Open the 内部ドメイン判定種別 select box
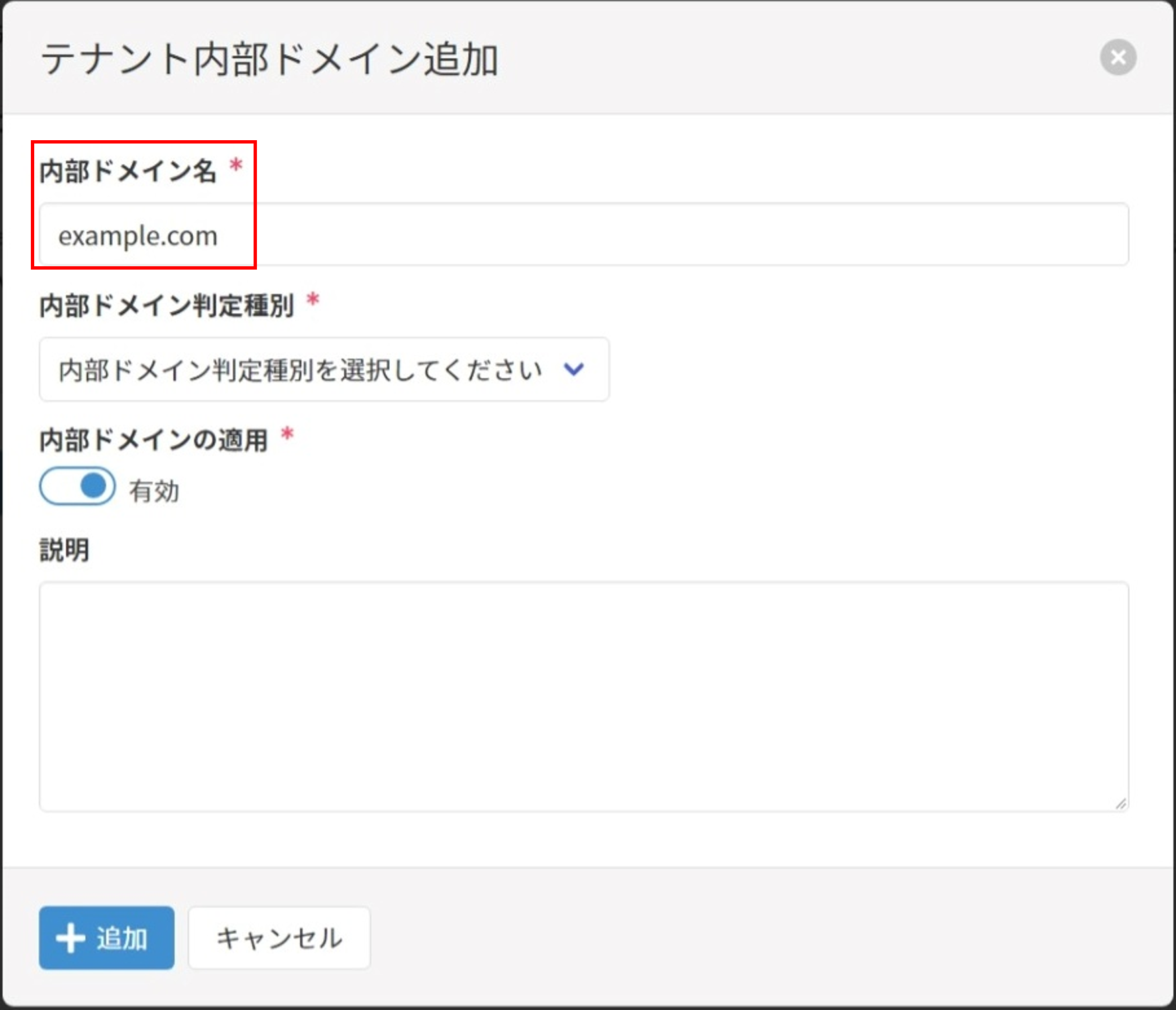 pyautogui.click(x=323, y=370)
